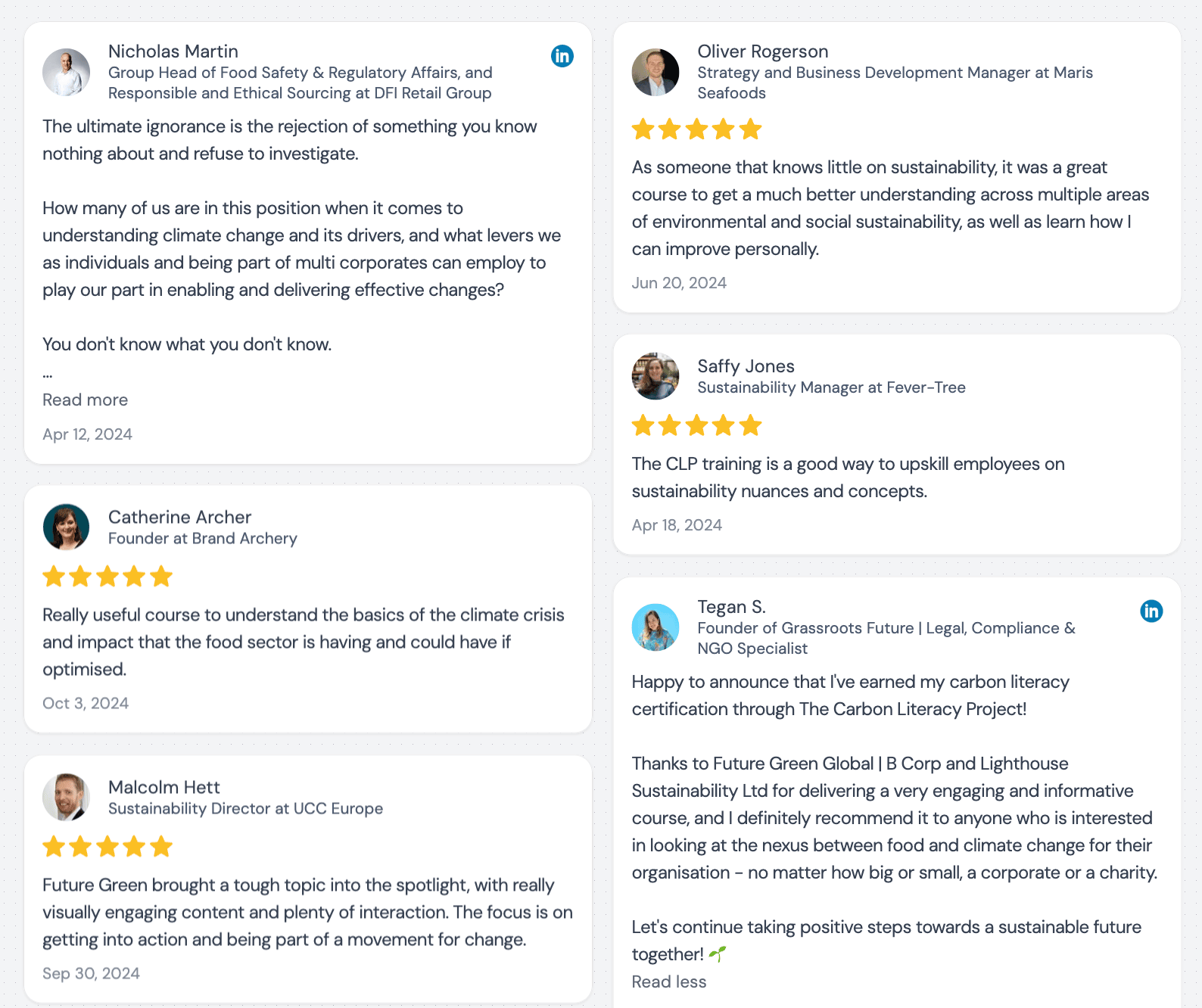Click the star rating on Malcolm Hett's review
Image resolution: width=1202 pixels, height=1008 pixels.
[x=107, y=846]
